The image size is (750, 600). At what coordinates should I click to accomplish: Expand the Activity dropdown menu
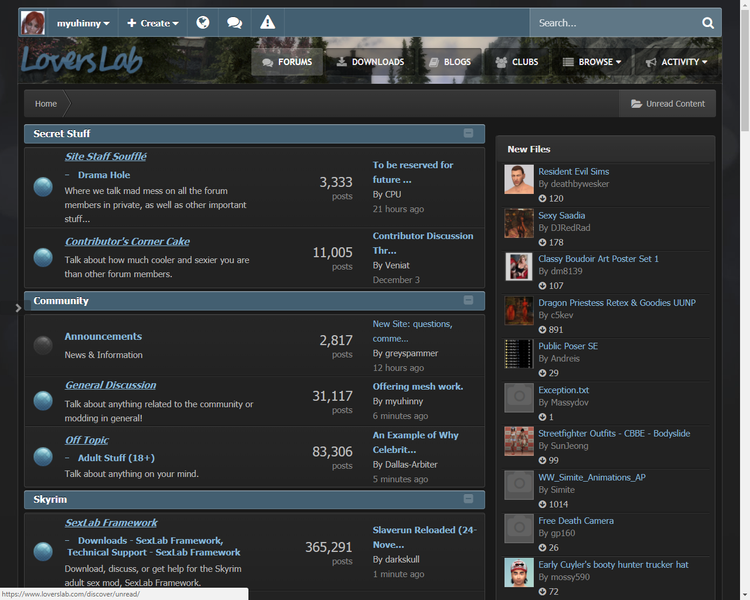(x=677, y=62)
